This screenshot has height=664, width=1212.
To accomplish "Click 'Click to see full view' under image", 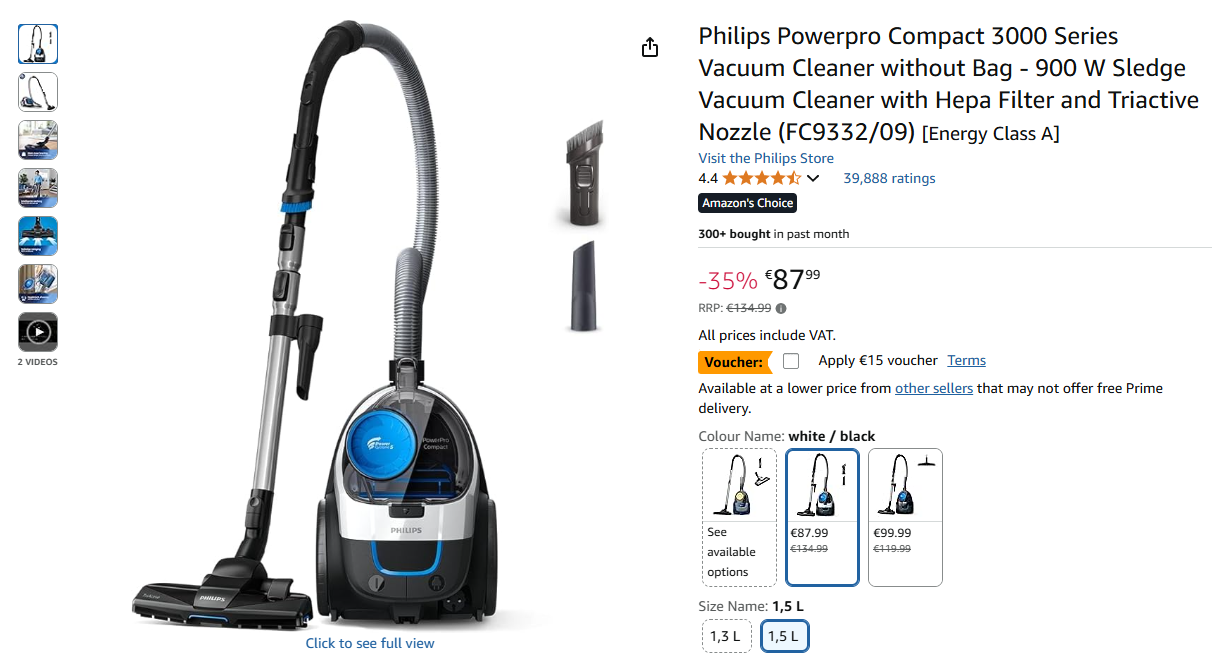I will [370, 643].
